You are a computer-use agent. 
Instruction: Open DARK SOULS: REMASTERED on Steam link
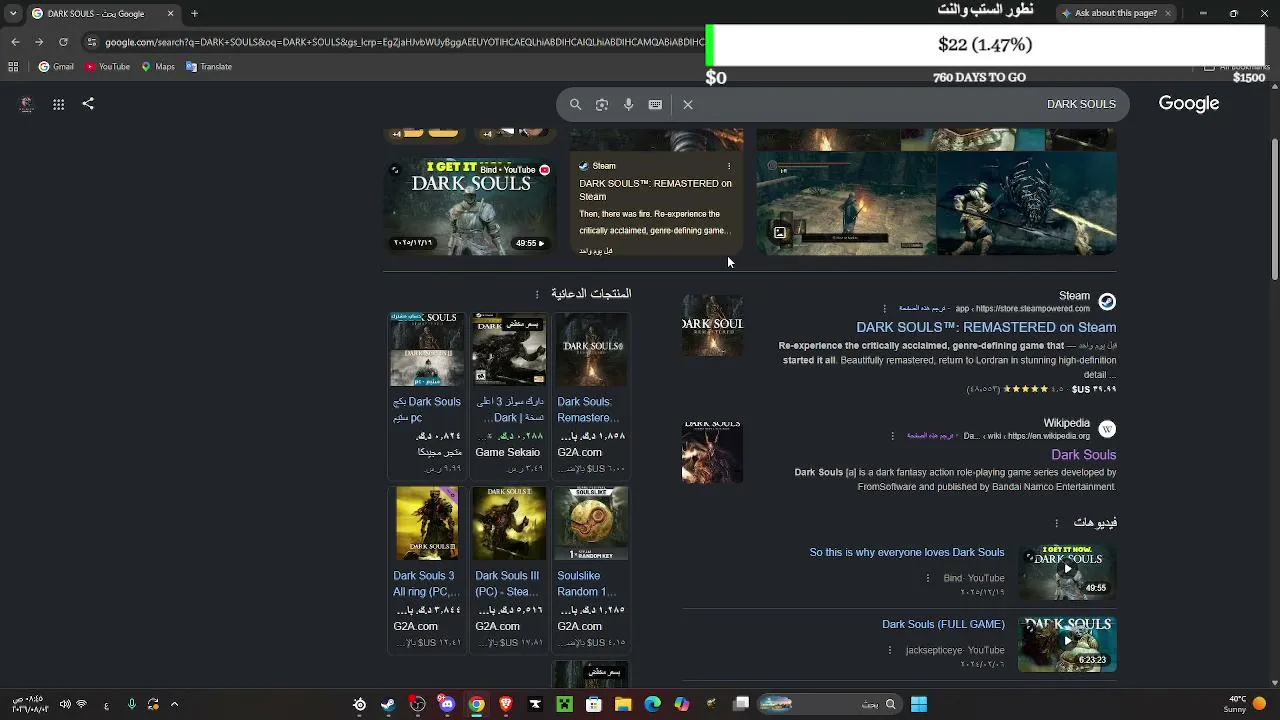[986, 327]
